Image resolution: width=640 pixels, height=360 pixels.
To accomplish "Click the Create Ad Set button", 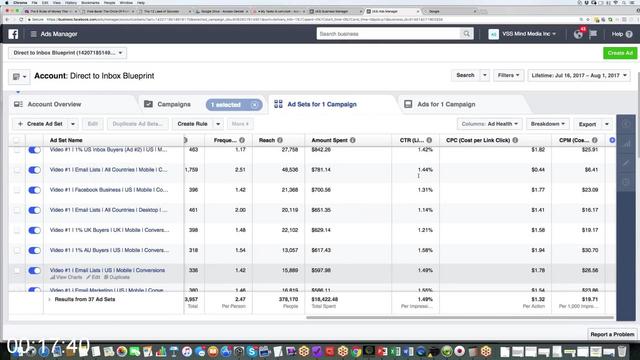I will coord(40,124).
